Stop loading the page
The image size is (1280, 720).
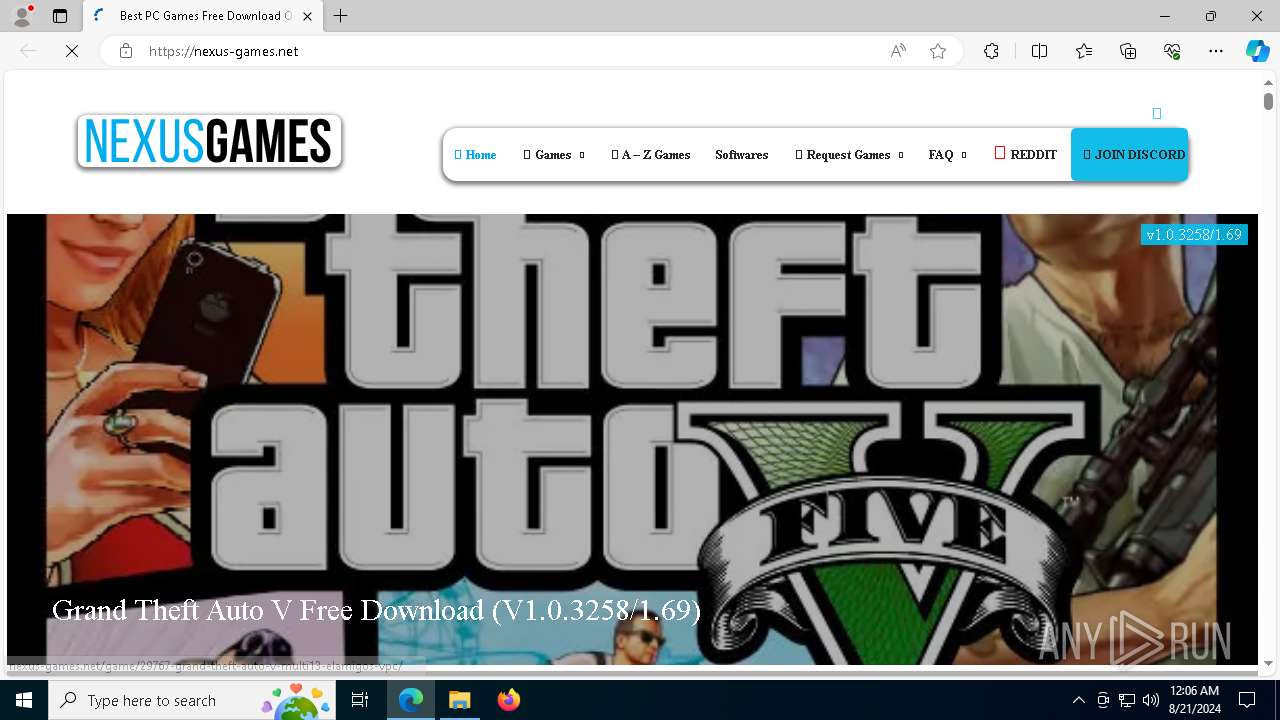[x=72, y=51]
